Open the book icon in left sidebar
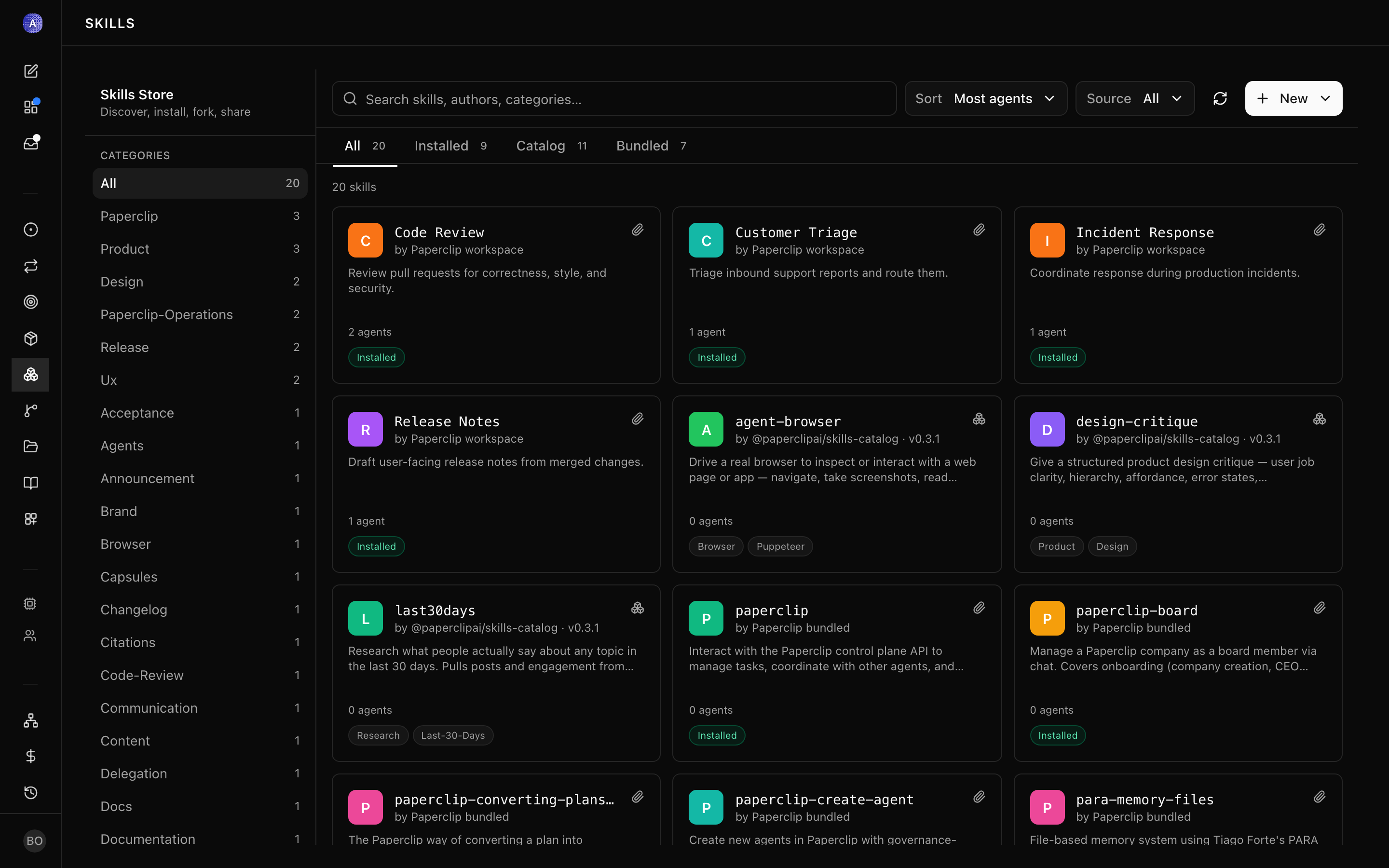The width and height of the screenshot is (1389, 868). [30, 483]
